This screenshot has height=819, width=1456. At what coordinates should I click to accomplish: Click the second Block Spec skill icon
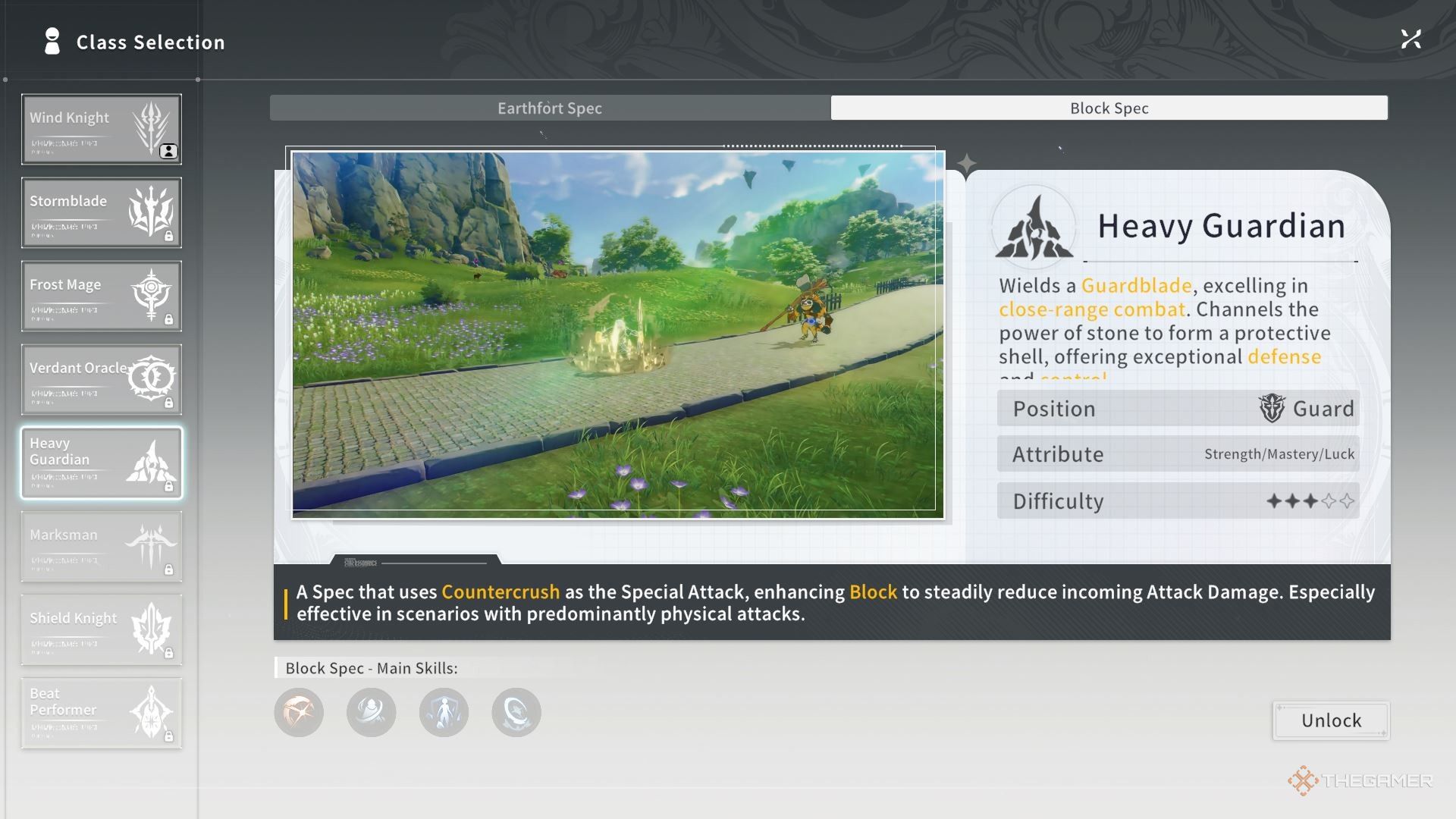click(371, 712)
